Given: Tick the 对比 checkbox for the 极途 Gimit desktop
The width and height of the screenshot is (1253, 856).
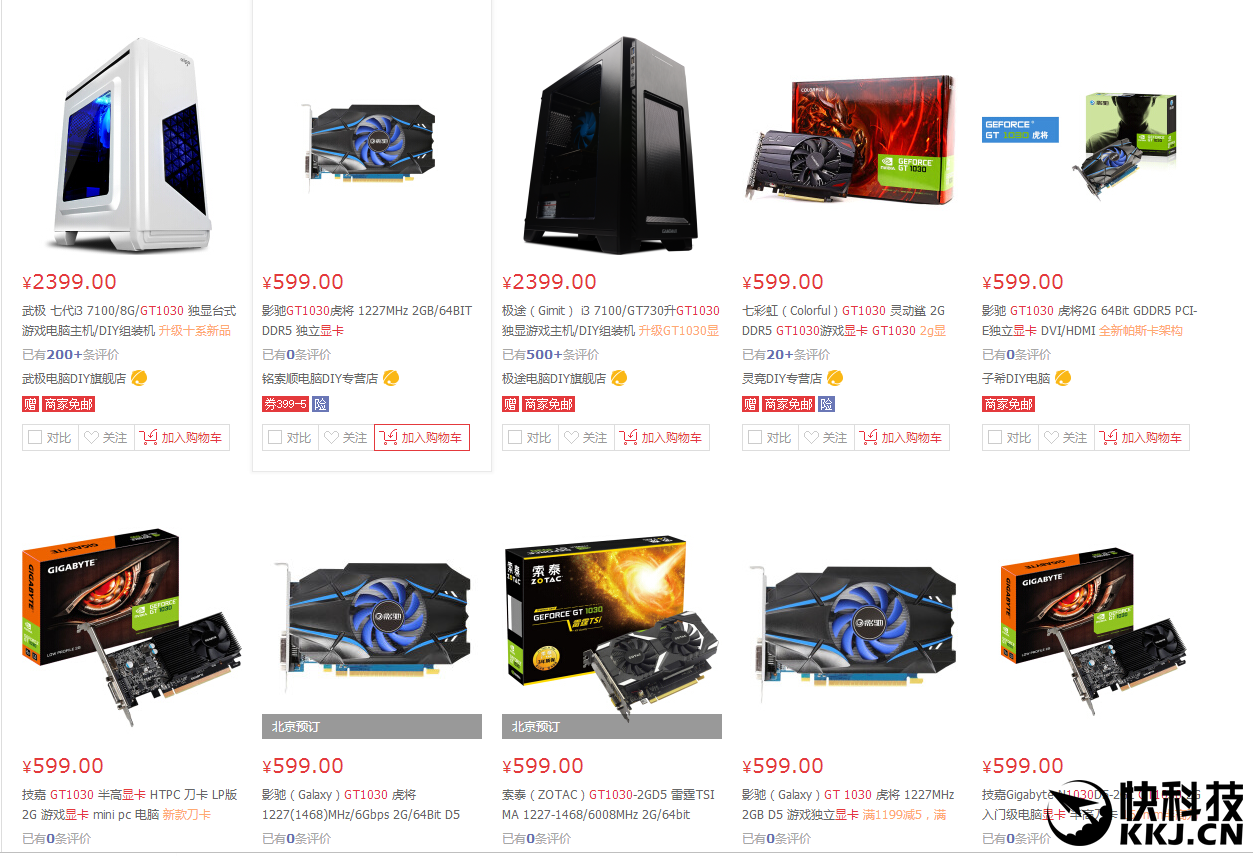Looking at the screenshot, I should [x=515, y=437].
